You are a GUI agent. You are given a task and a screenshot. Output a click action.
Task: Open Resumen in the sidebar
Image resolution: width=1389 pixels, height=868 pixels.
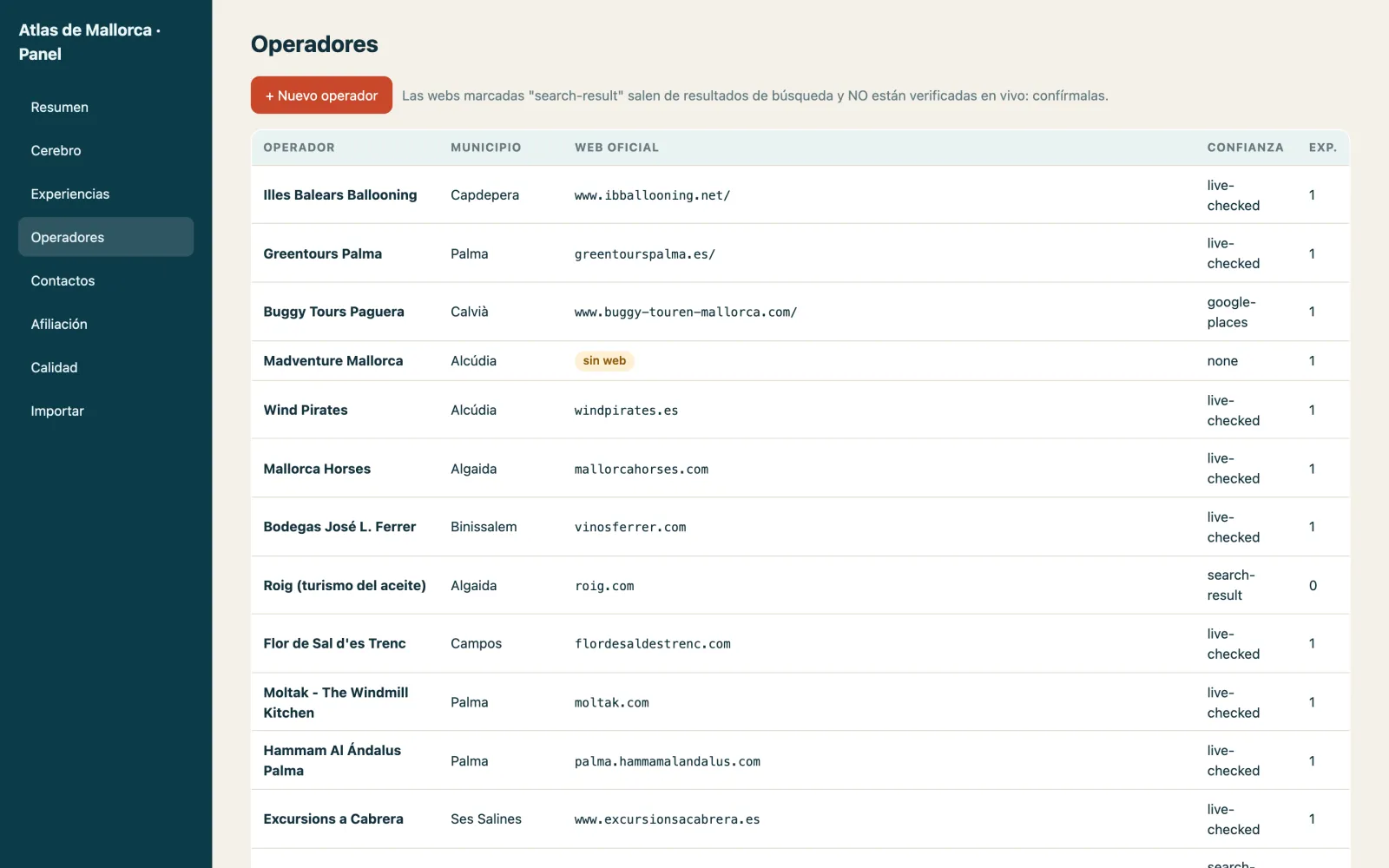click(106, 107)
